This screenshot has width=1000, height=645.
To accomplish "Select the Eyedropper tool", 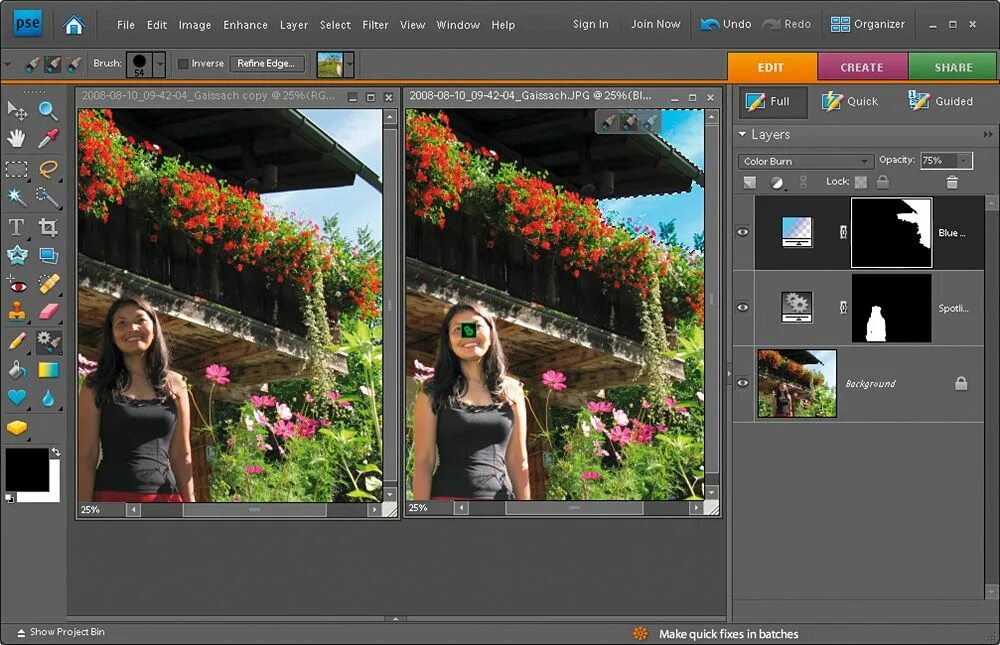I will coord(48,138).
